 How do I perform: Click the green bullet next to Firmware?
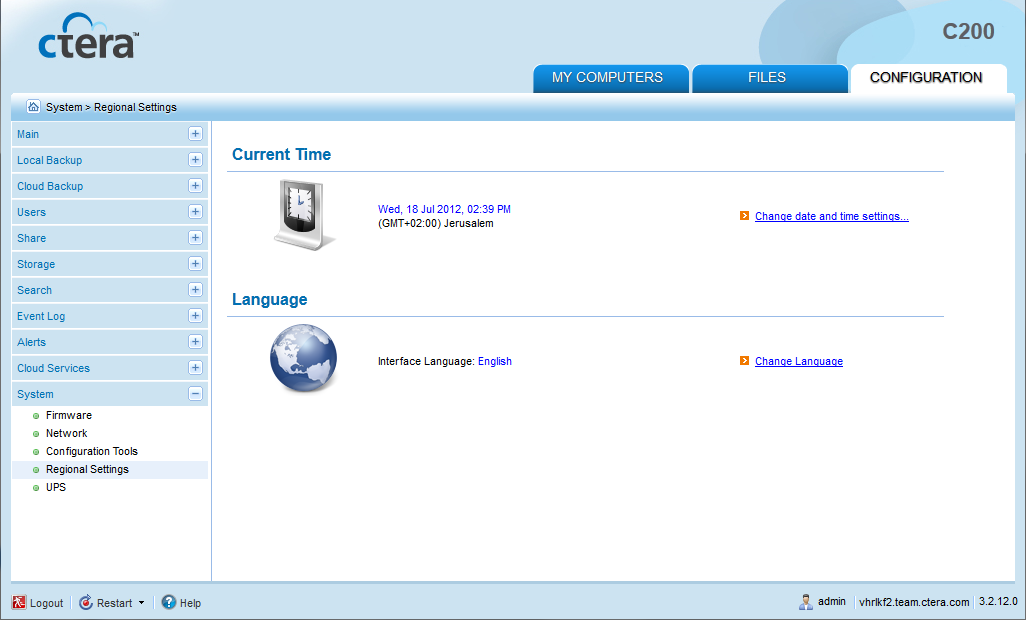click(x=36, y=416)
